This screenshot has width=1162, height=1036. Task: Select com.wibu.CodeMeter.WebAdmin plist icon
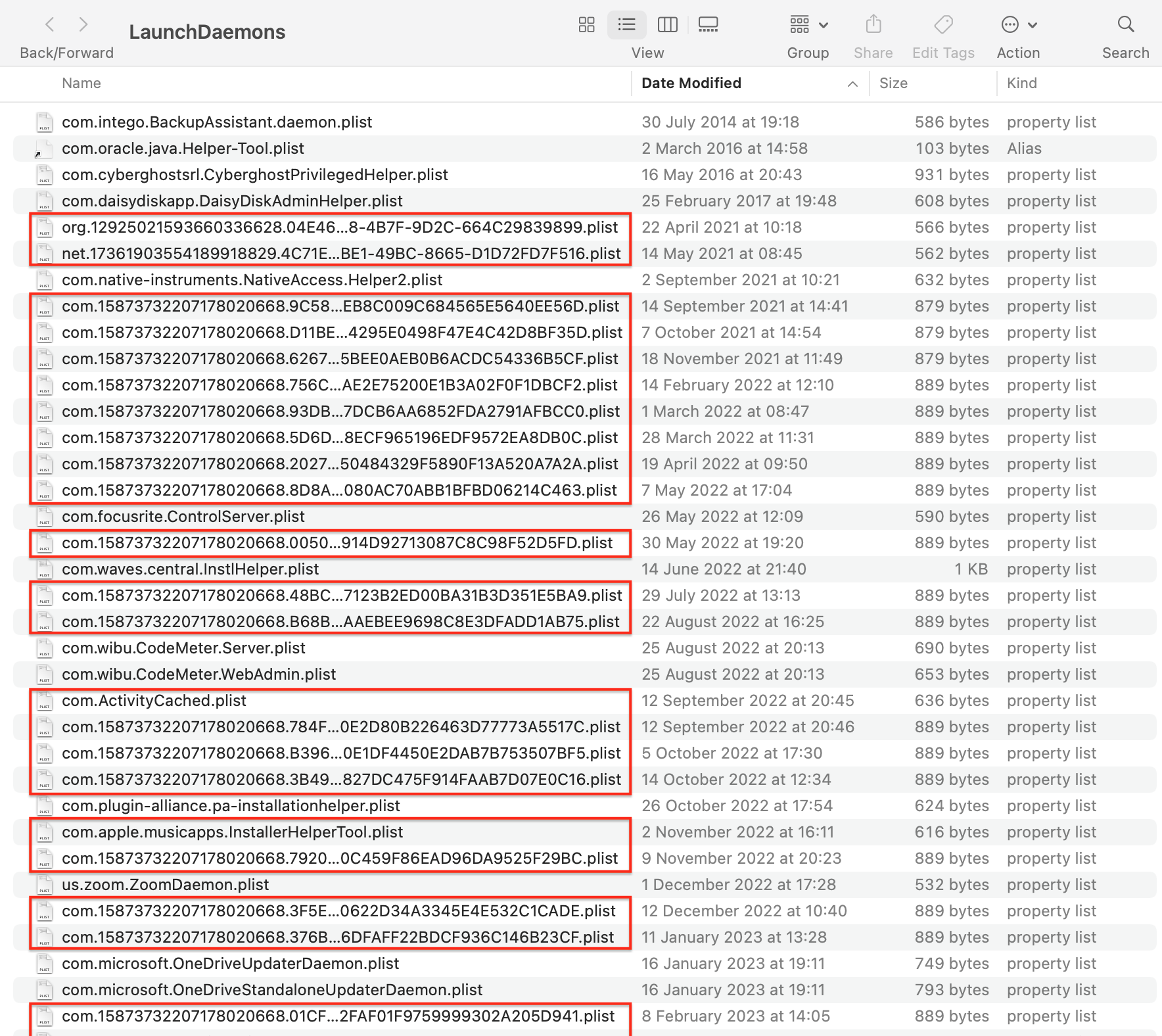45,674
